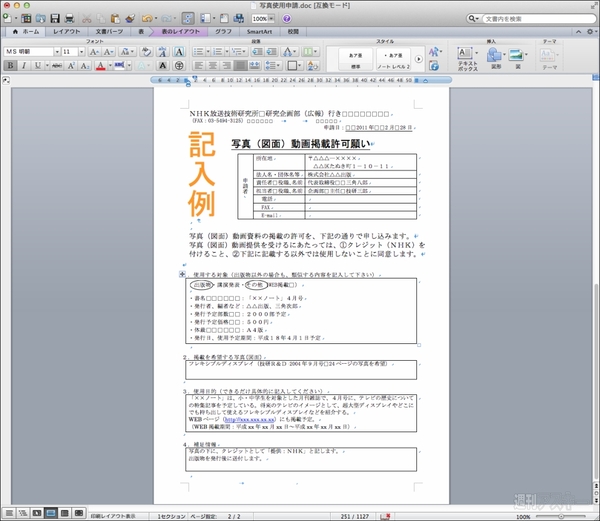The image size is (600, 521).
Task: Save the document with the floppy disk icon
Action: (55, 18)
